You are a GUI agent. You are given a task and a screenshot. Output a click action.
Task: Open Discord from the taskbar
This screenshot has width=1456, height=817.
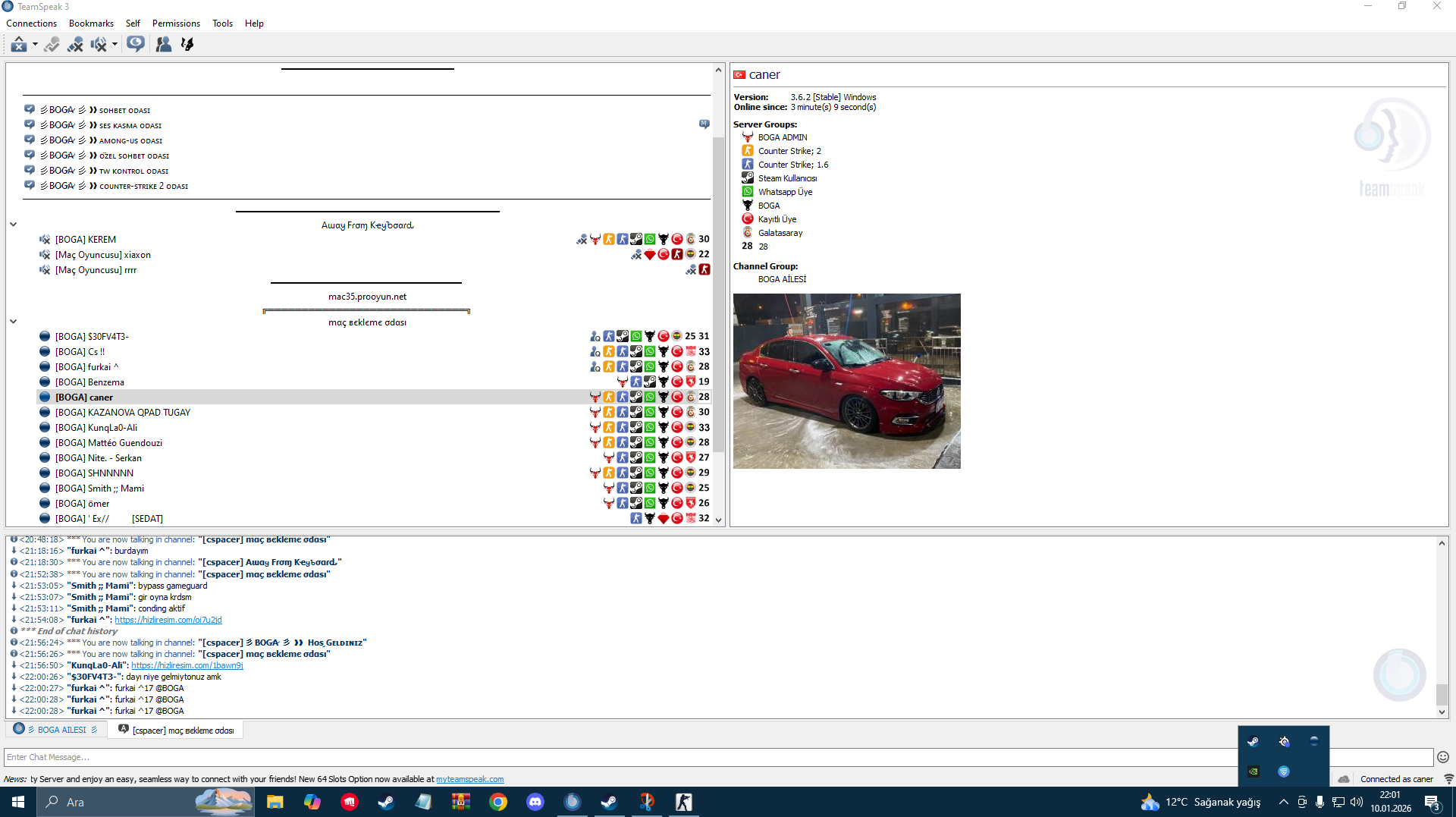(535, 802)
